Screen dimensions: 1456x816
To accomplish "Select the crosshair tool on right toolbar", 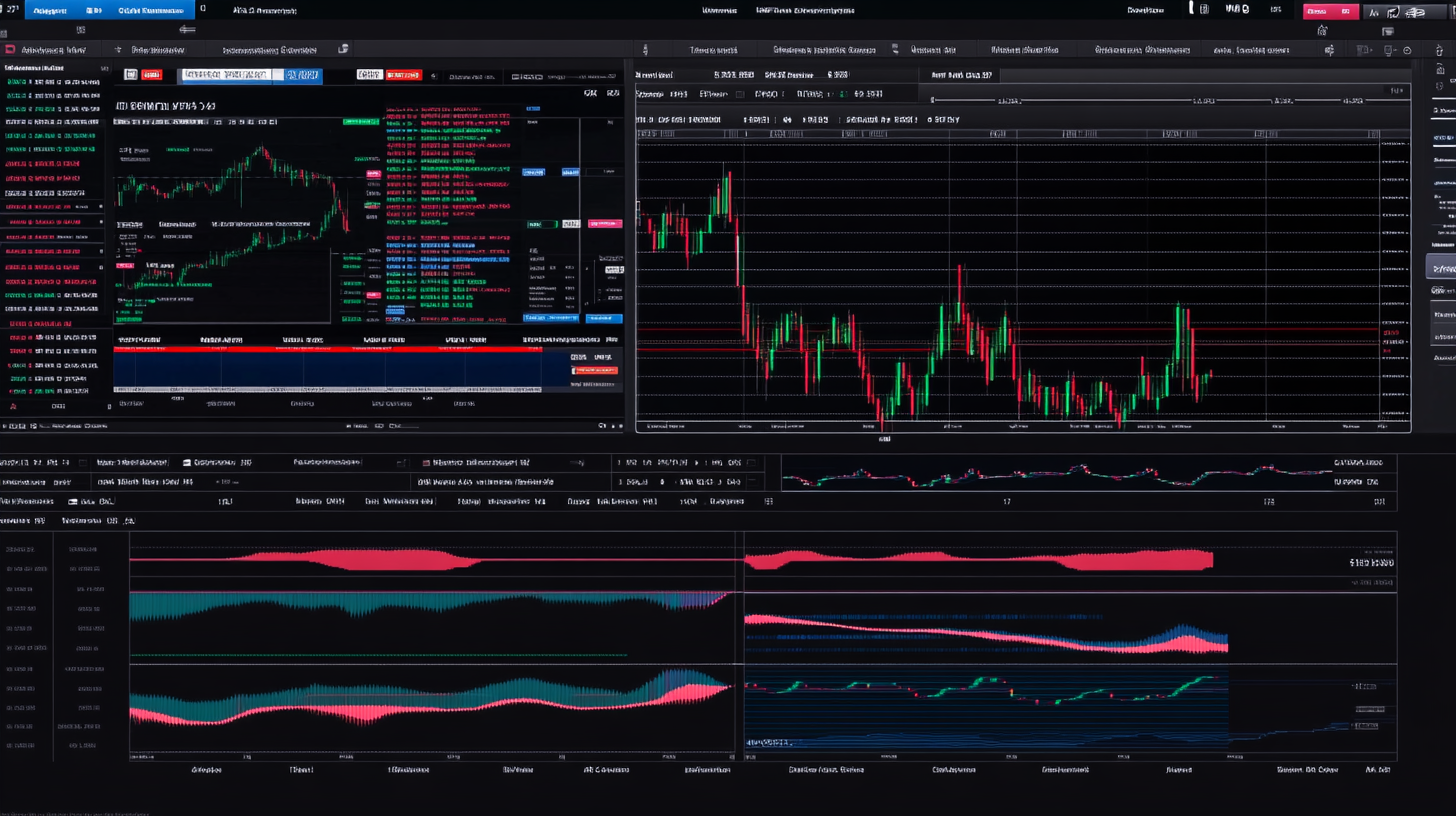I will coord(1443,70).
